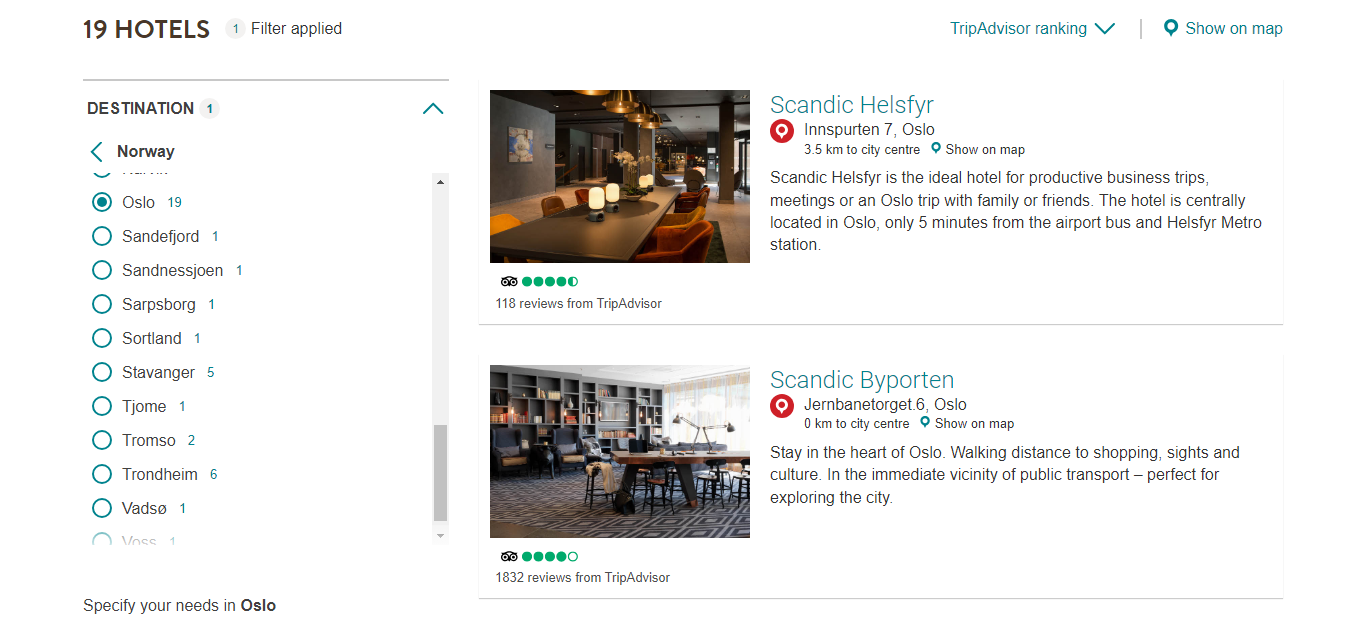
Task: Select the Stavanger radio button
Action: 101,372
